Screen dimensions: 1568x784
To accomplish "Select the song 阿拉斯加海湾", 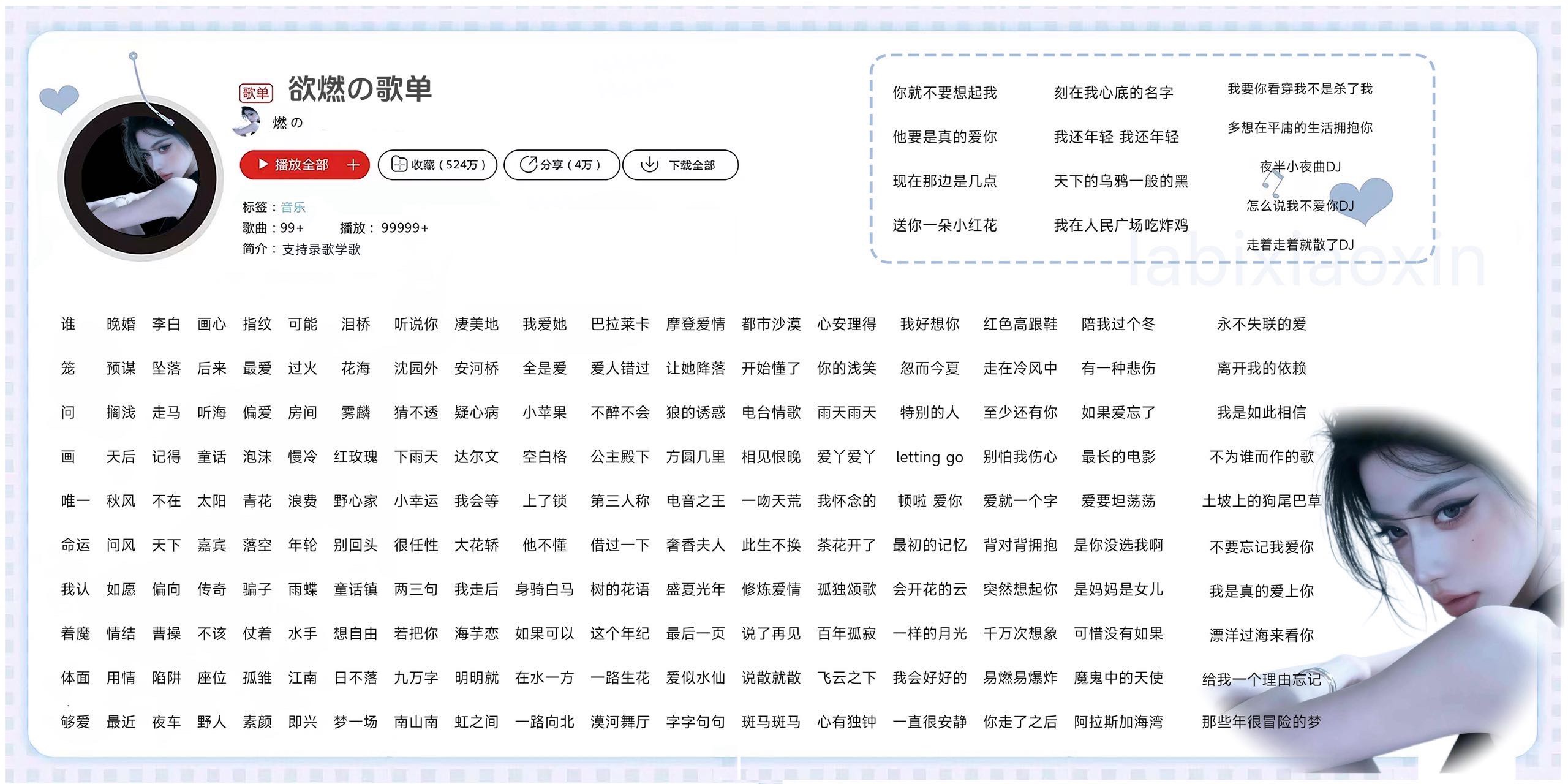I will (1118, 722).
